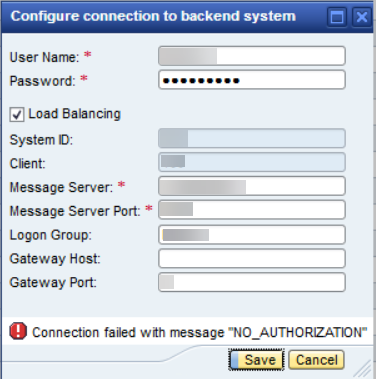Focus the Message Server input box
376x379 pixels.
coord(252,186)
